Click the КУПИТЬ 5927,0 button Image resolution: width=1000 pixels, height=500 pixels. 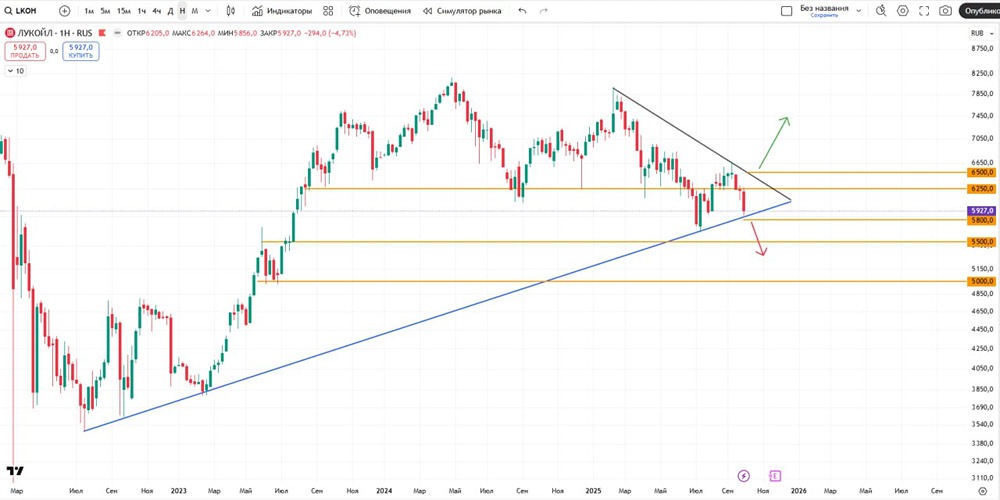coord(81,51)
